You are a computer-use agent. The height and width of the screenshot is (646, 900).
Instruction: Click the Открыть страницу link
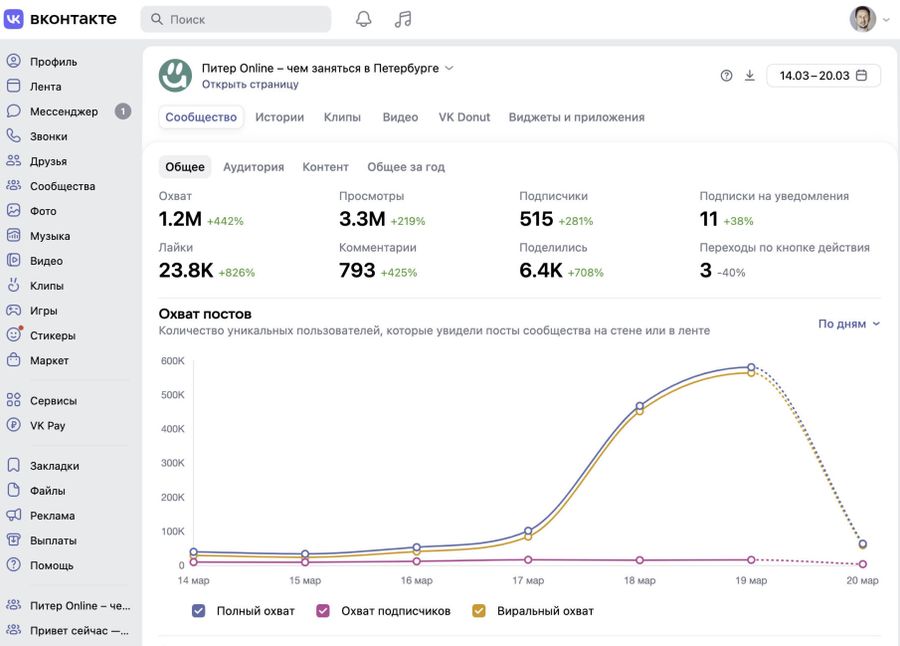pos(250,85)
